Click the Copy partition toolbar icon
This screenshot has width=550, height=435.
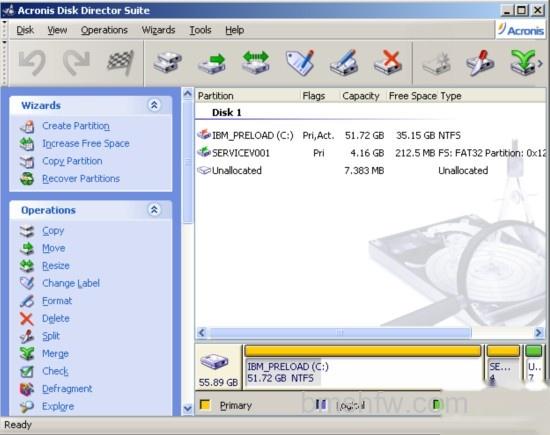coord(168,62)
